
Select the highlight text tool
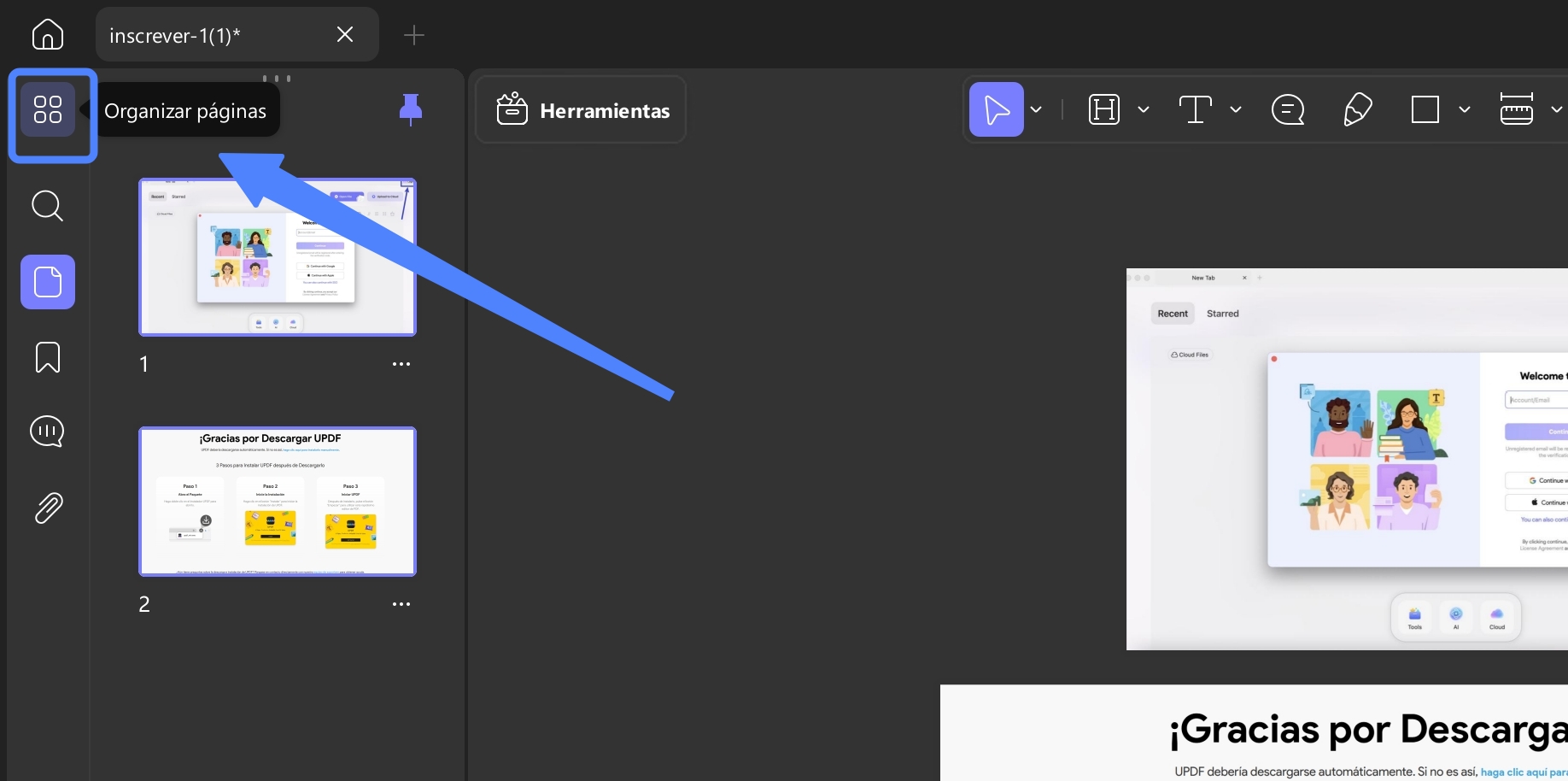point(1104,109)
